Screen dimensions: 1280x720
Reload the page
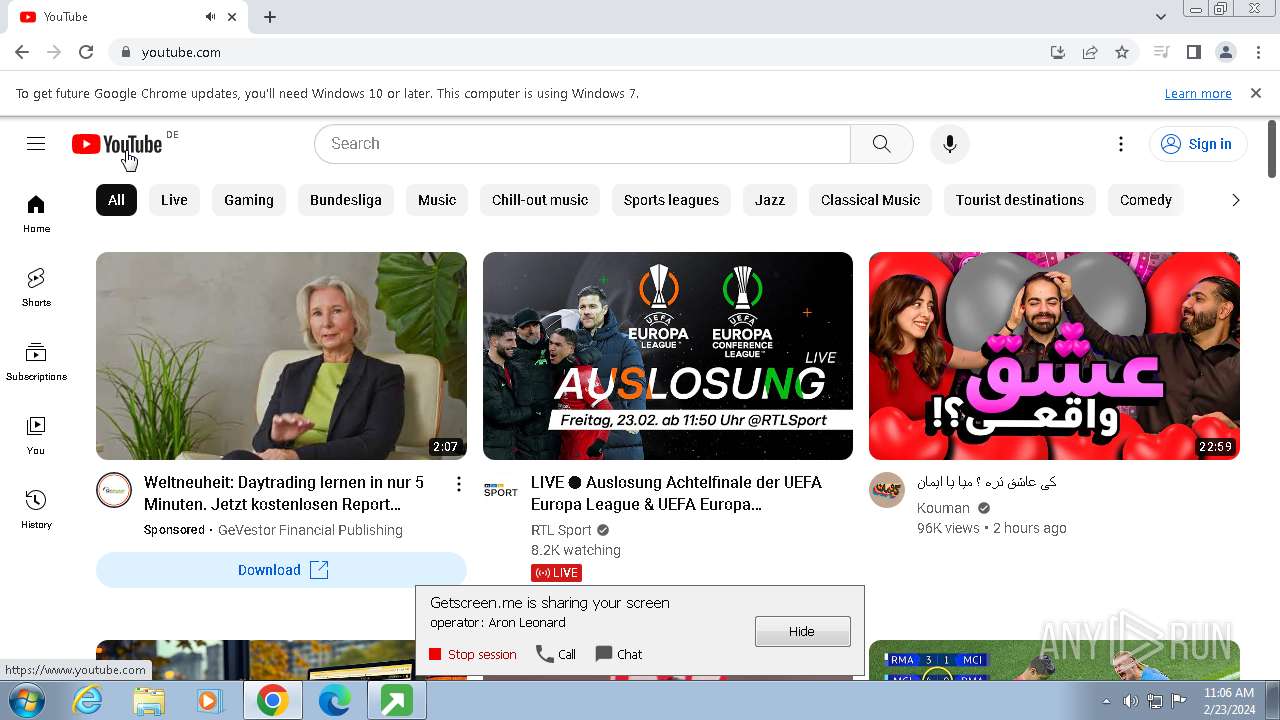click(x=86, y=52)
